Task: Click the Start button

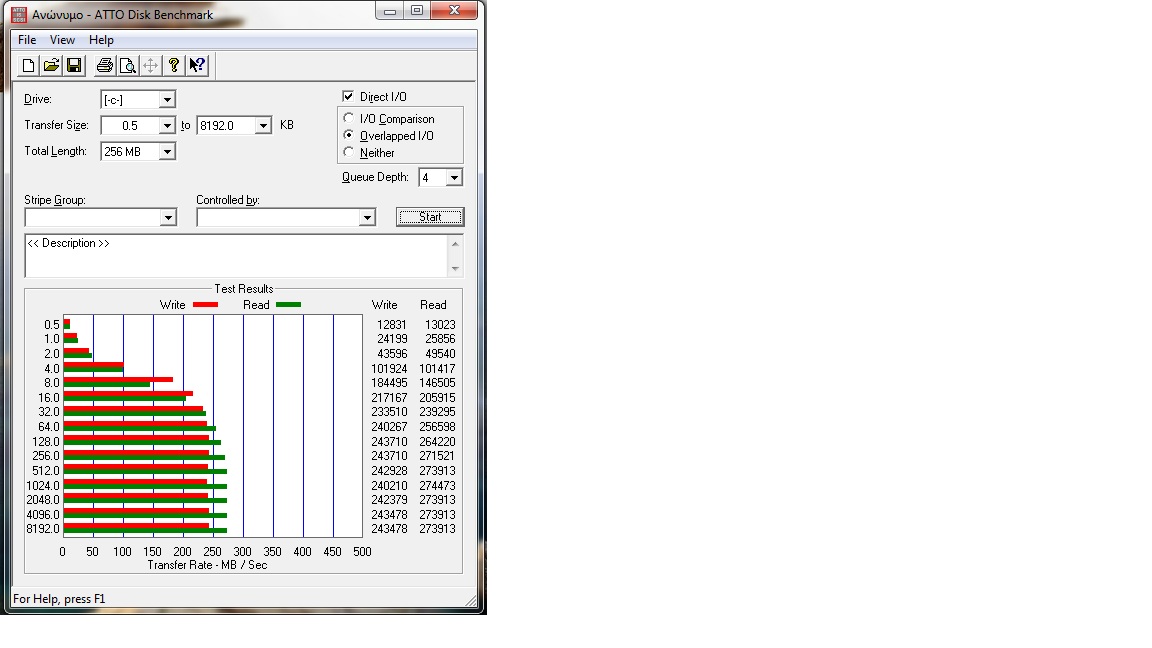Action: (x=430, y=217)
